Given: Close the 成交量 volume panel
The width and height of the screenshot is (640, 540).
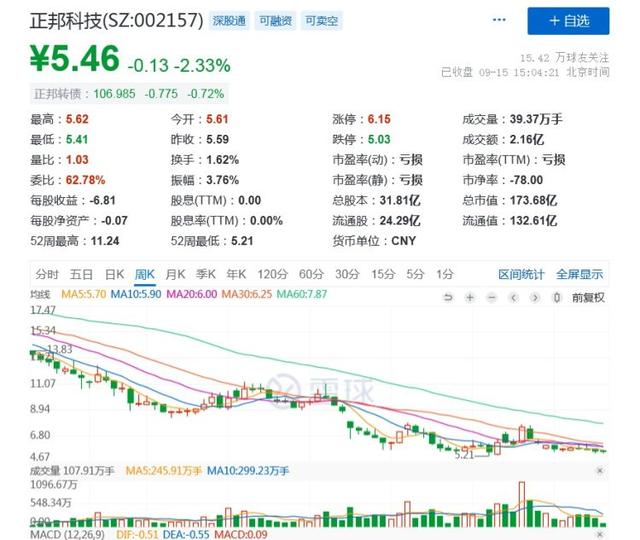Looking at the screenshot, I should (x=600, y=471).
